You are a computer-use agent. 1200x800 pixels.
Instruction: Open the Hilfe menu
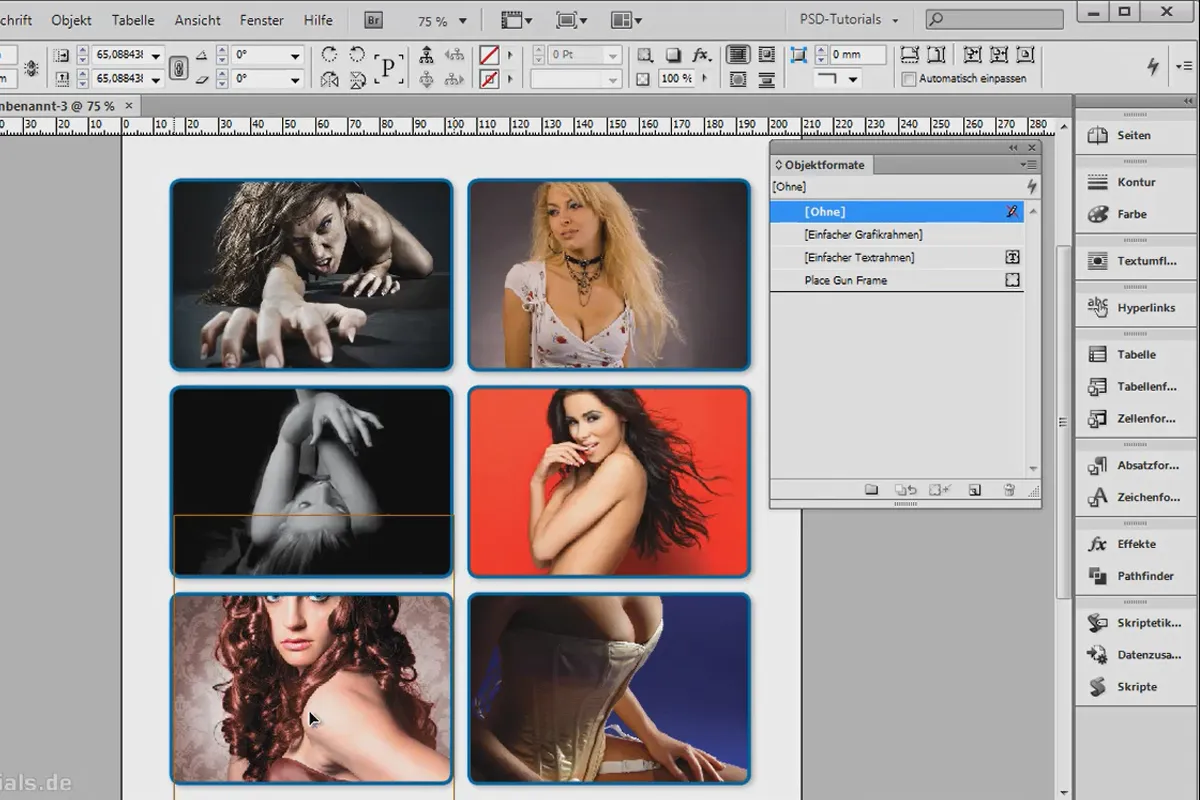(x=318, y=20)
